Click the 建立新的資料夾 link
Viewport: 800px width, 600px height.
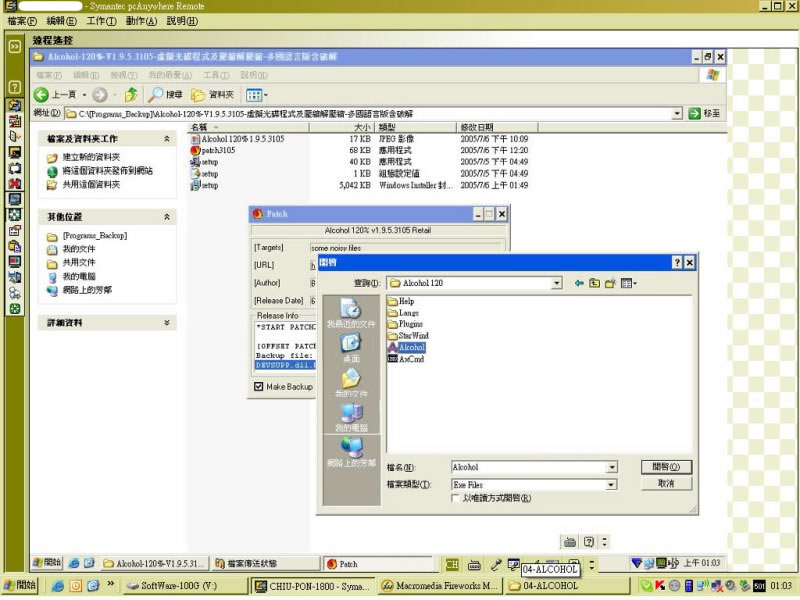[91, 157]
